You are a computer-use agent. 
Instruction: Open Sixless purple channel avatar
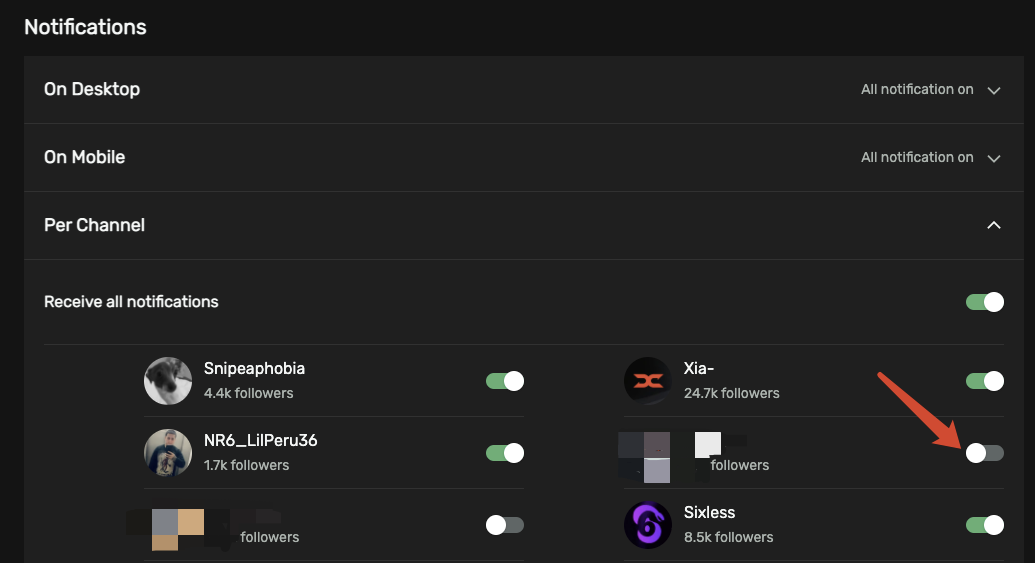tap(648, 525)
